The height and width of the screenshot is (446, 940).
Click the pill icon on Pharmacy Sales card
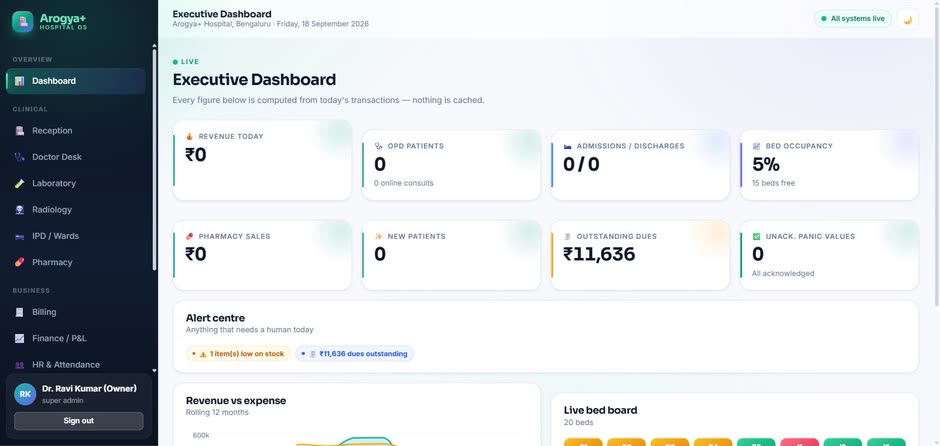pyautogui.click(x=189, y=237)
